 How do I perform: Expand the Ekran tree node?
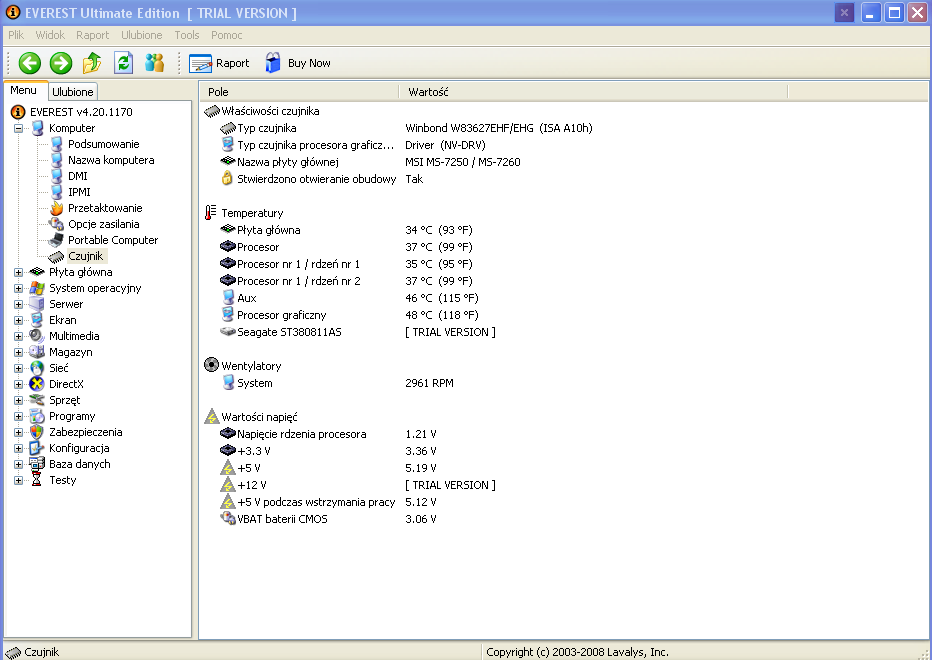pos(18,320)
